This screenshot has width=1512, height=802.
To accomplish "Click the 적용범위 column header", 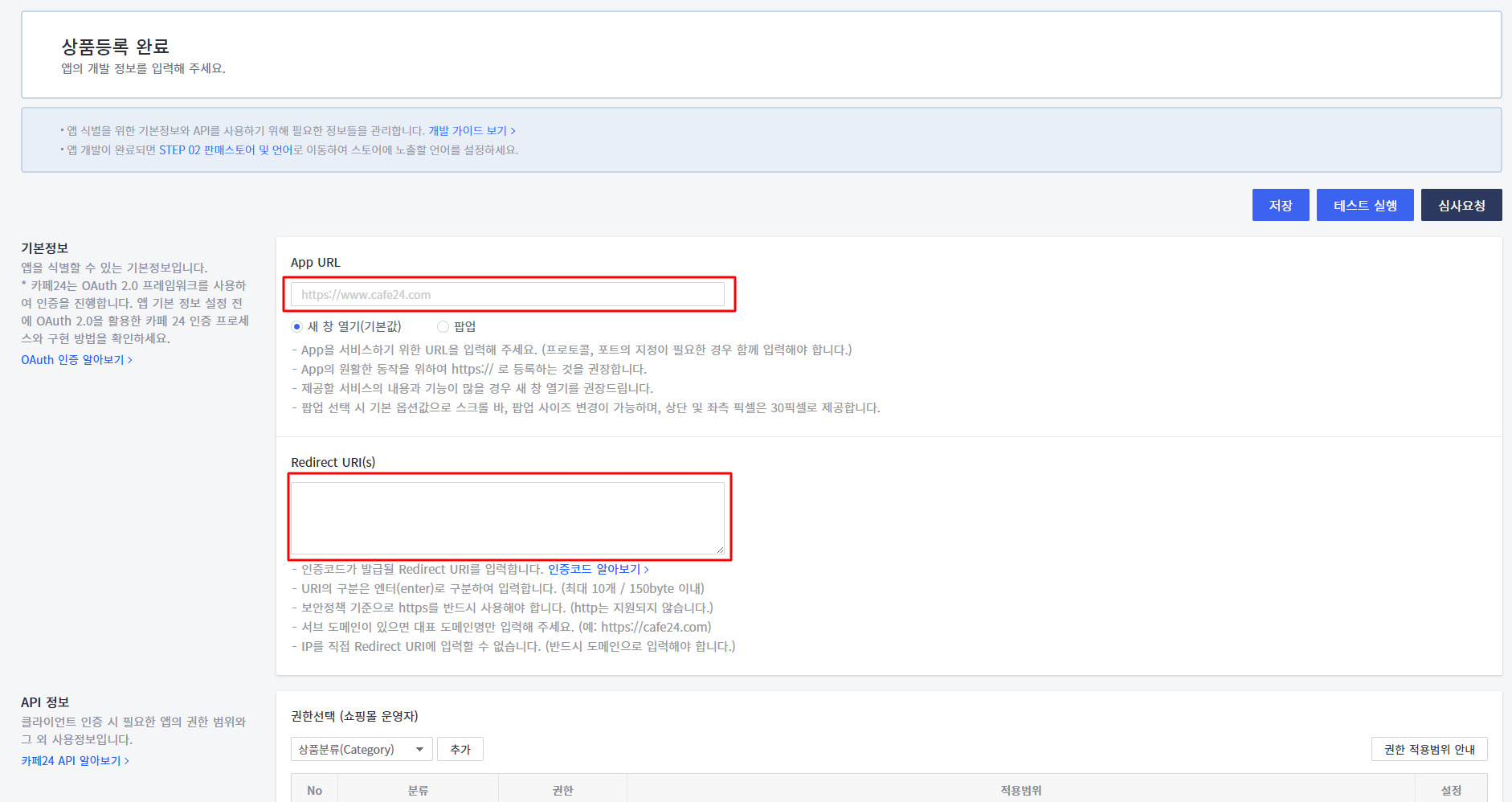I will click(1020, 791).
